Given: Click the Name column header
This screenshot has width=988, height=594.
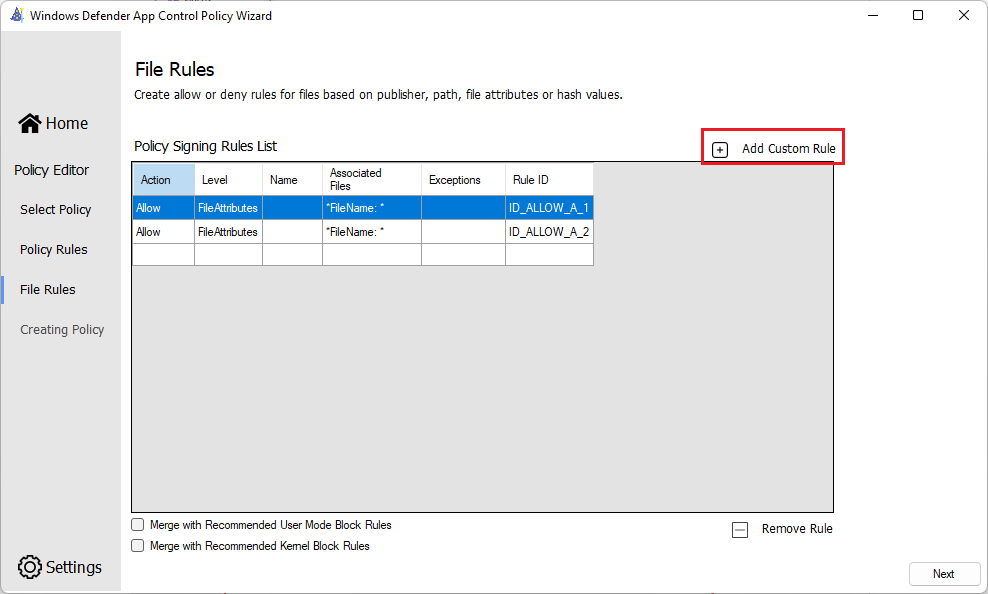Looking at the screenshot, I should pyautogui.click(x=292, y=180).
